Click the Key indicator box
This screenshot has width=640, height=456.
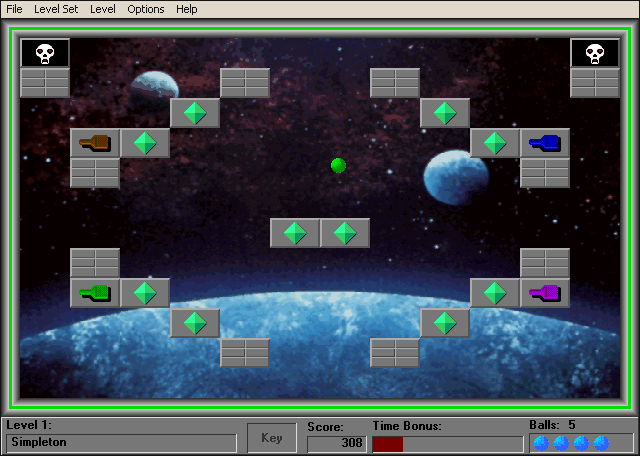(x=272, y=438)
